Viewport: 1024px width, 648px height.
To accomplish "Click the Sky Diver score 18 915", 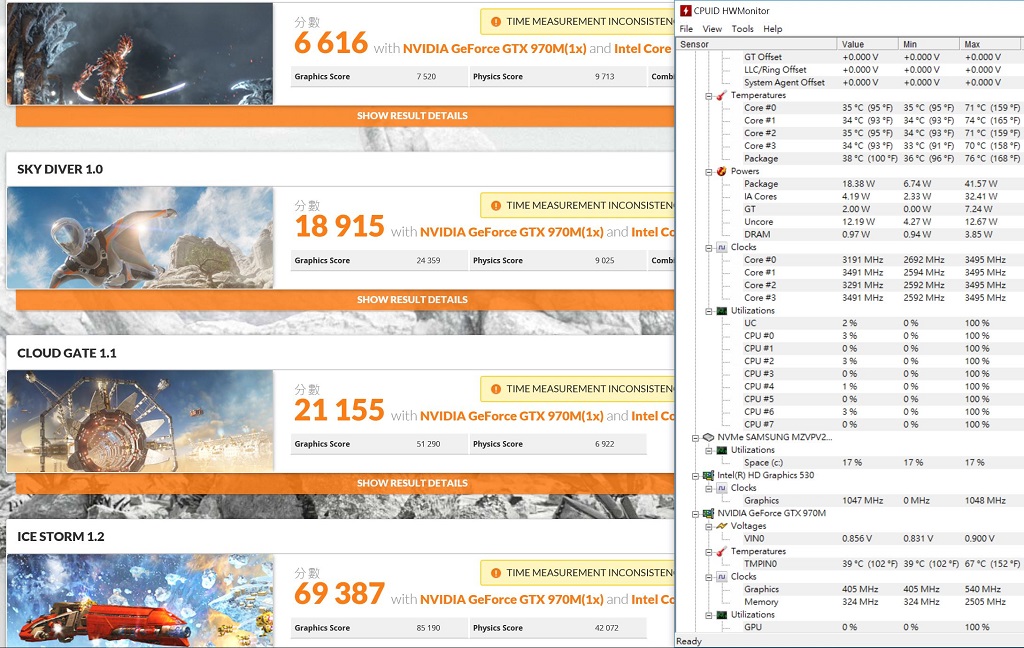I will pyautogui.click(x=340, y=227).
